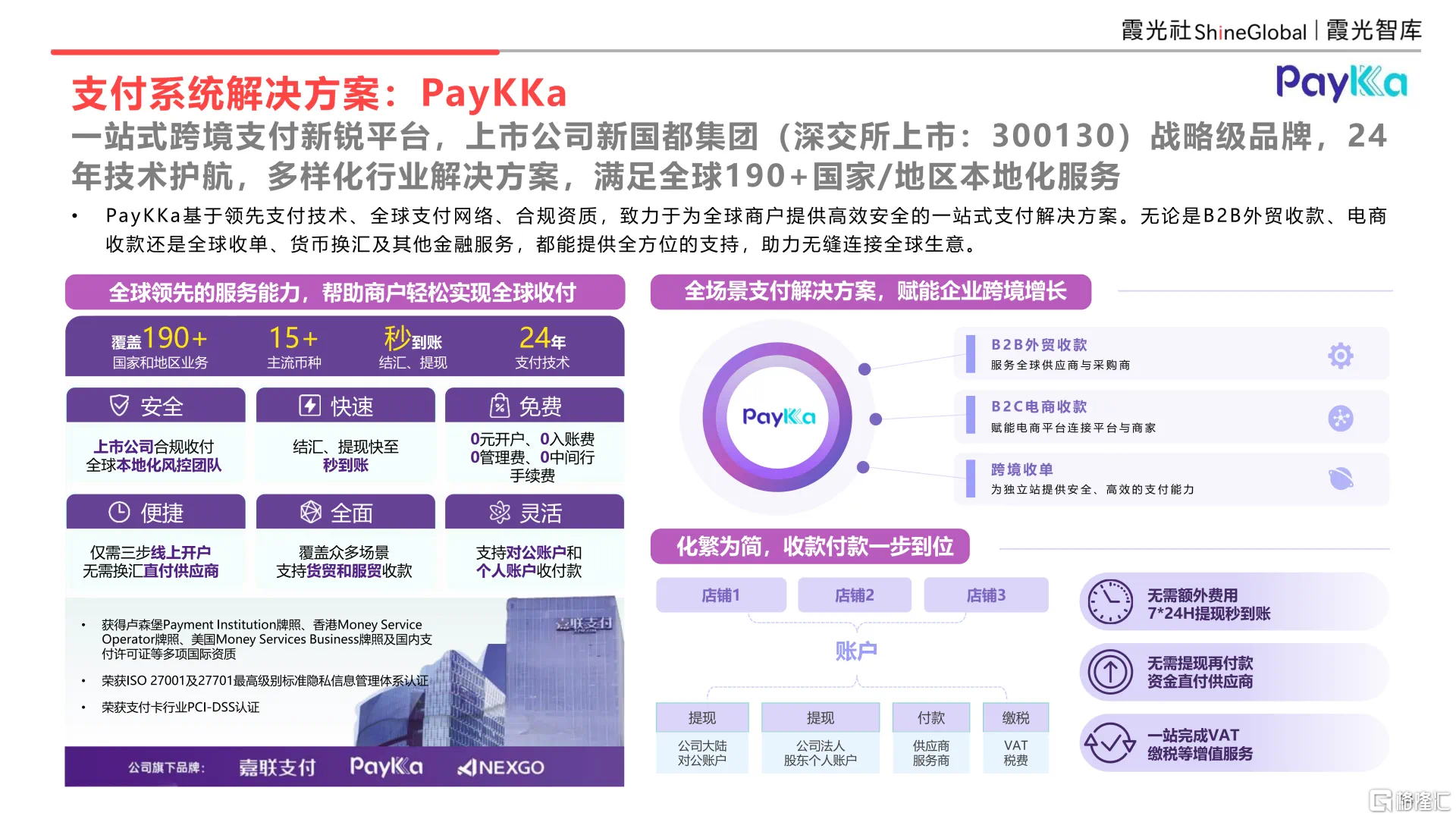1456x819 pixels.
Task: Click the 付款 box above 供应商服务商
Action: tap(930, 717)
